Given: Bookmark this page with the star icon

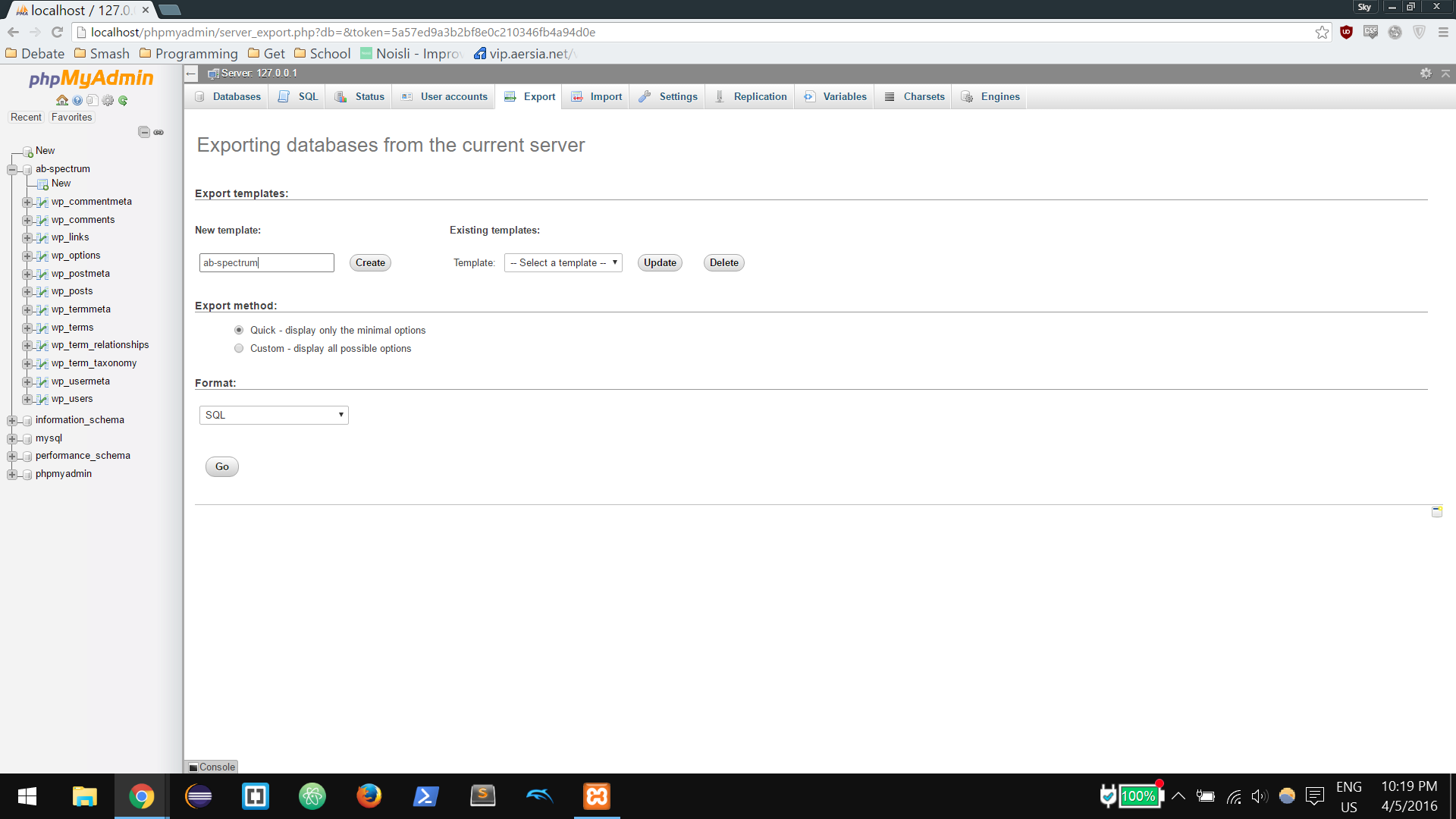Looking at the screenshot, I should (1322, 32).
